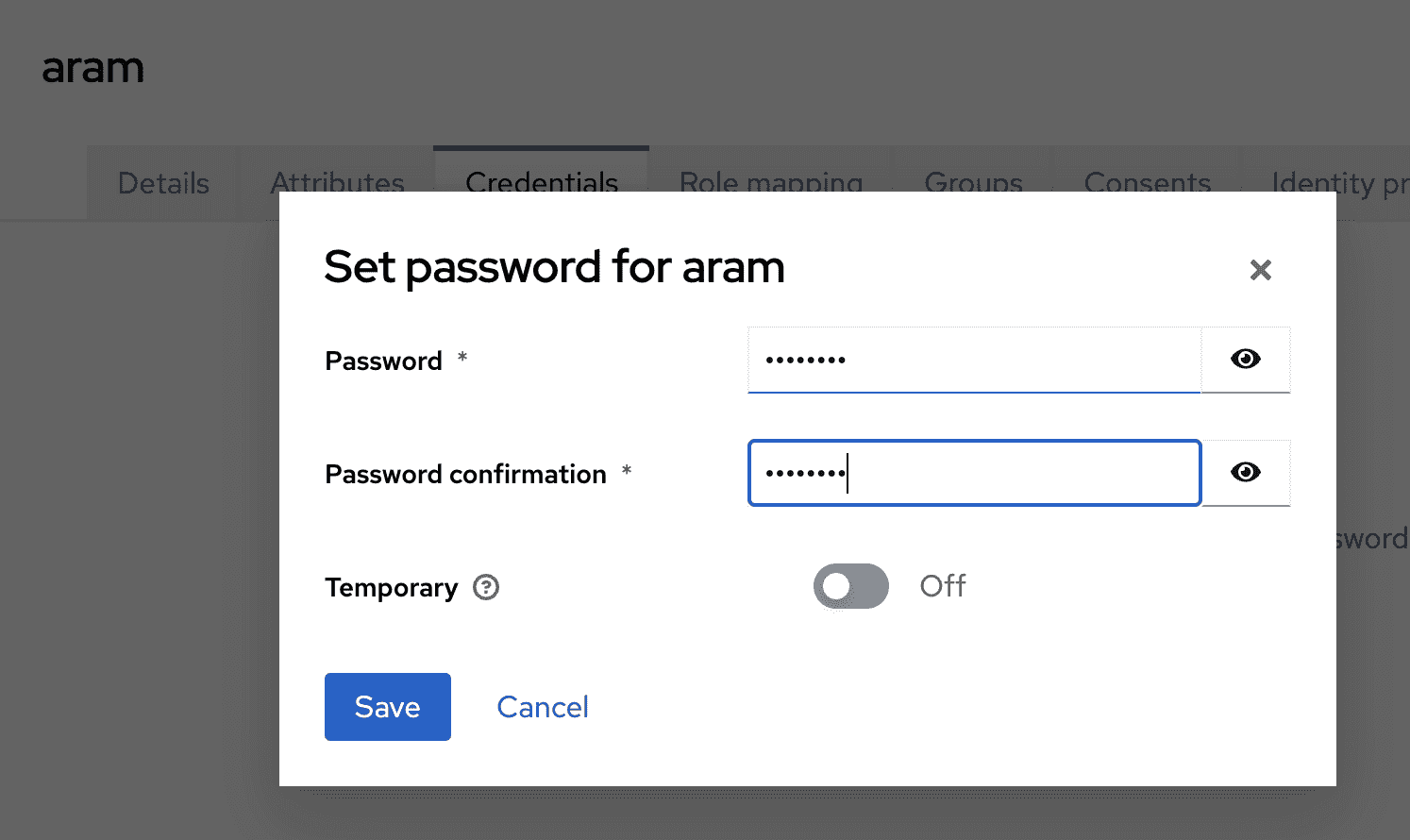The image size is (1410, 840).
Task: Open the Temporary help tooltip
Action: [x=485, y=587]
